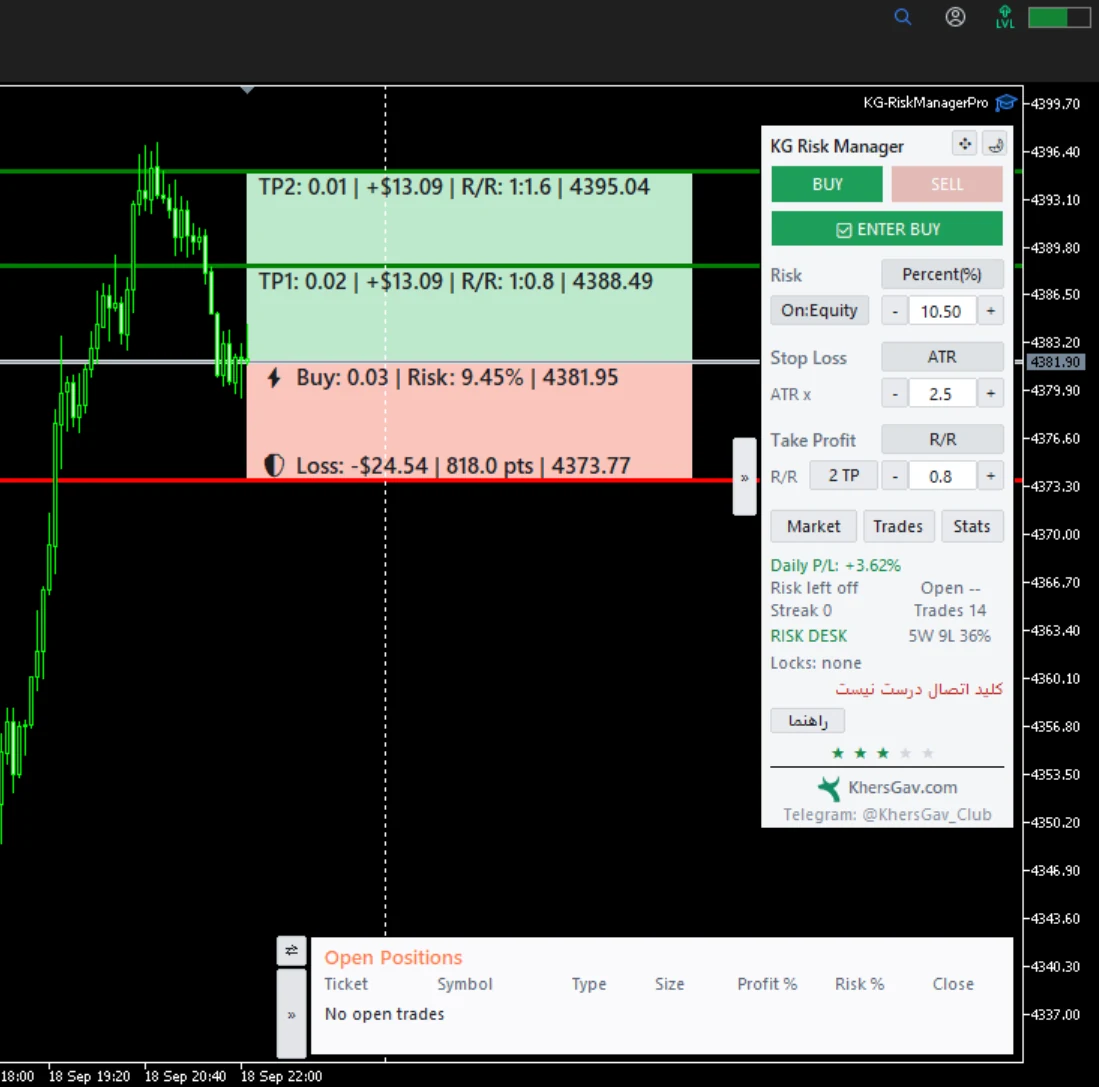The height and width of the screenshot is (1087, 1099).
Task: Collapse the risk manager panel with its side chevron
Action: click(x=744, y=477)
